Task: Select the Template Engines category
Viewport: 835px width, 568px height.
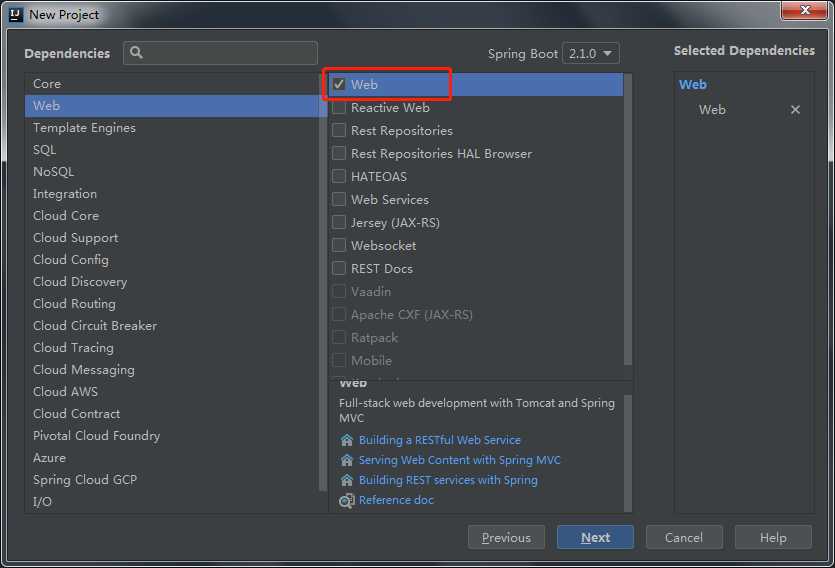Action: [172, 128]
